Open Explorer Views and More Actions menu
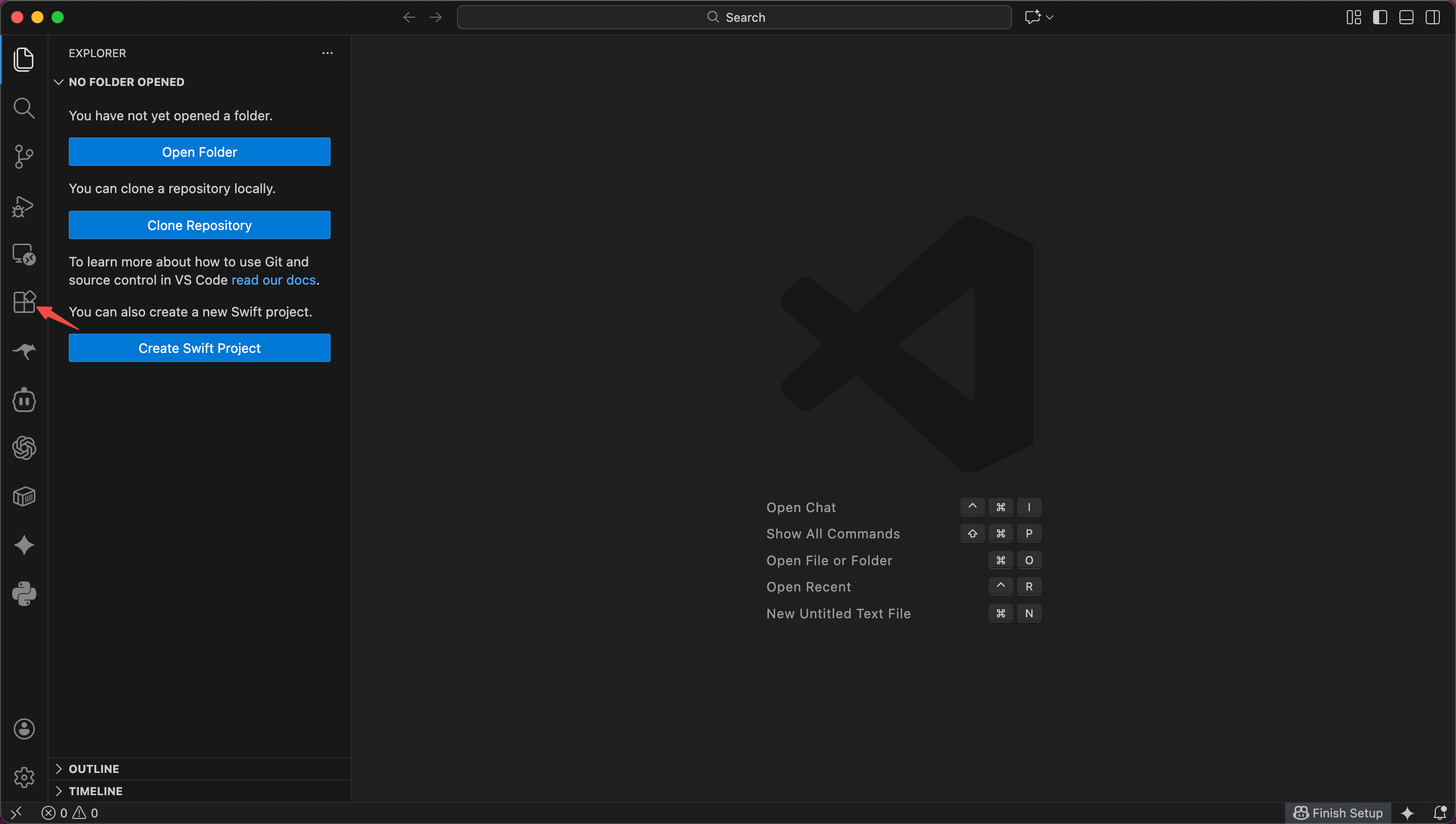The height and width of the screenshot is (824, 1456). pyautogui.click(x=328, y=53)
